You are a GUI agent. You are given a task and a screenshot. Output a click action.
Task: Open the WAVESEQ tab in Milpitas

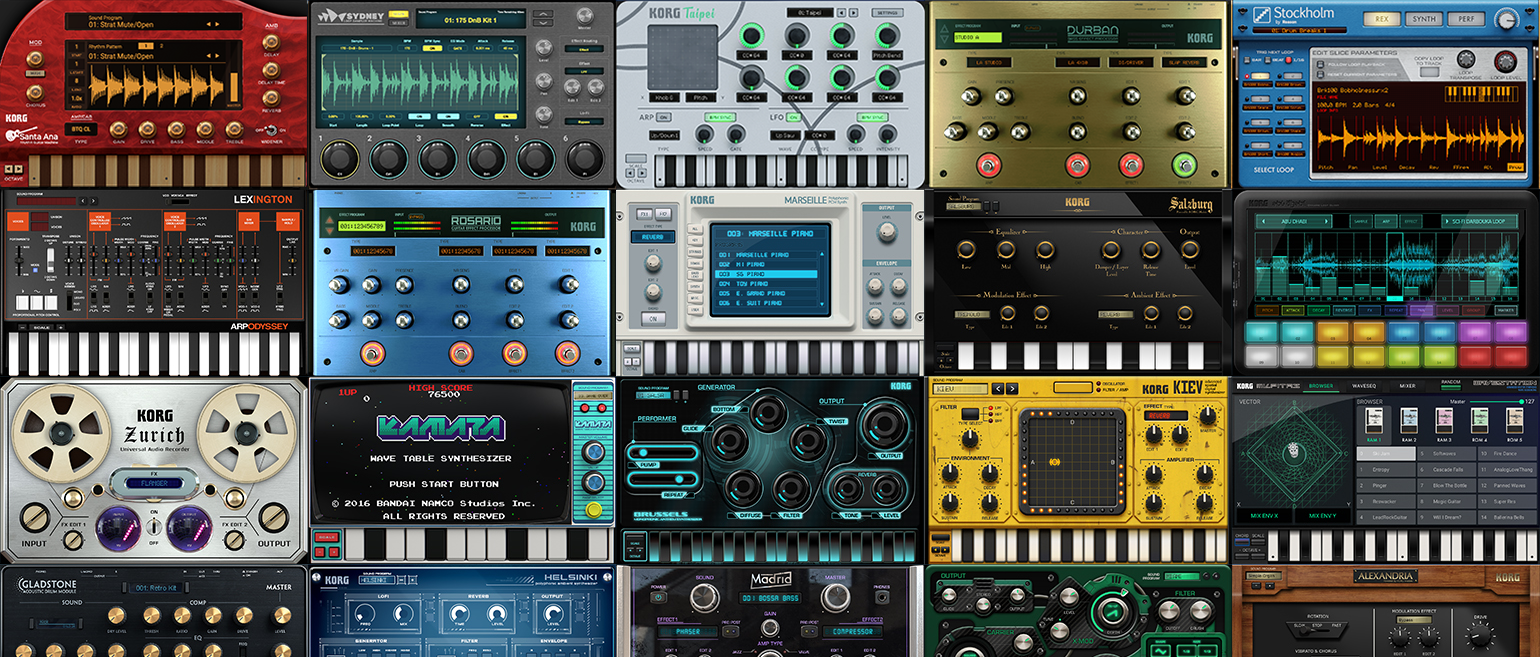(x=1364, y=385)
